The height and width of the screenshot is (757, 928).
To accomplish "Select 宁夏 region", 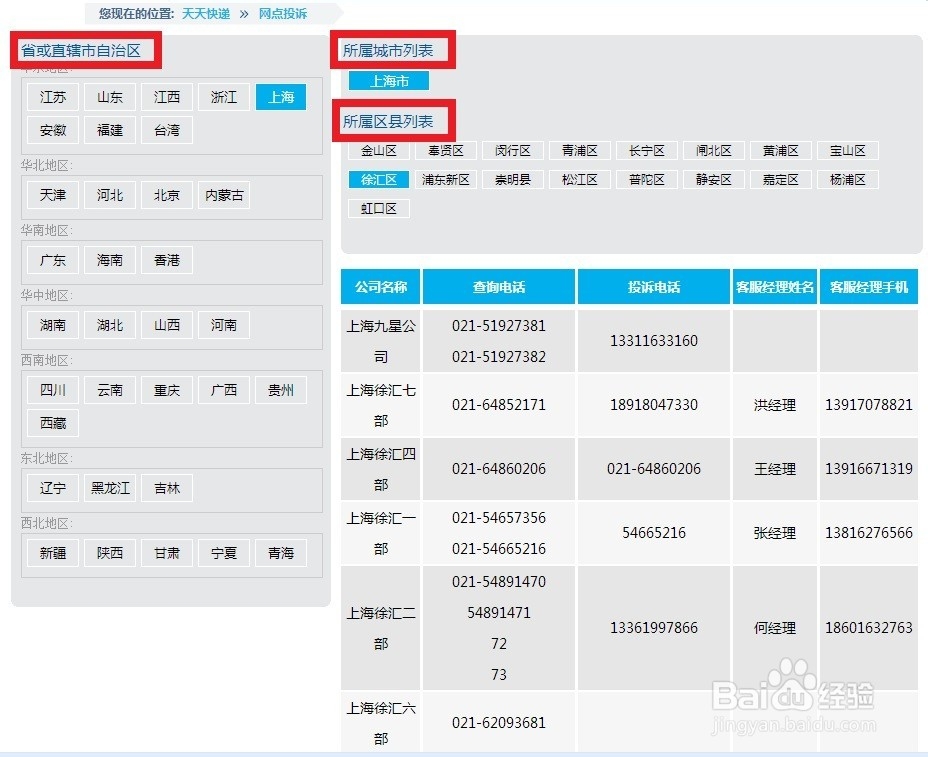I will click(224, 553).
